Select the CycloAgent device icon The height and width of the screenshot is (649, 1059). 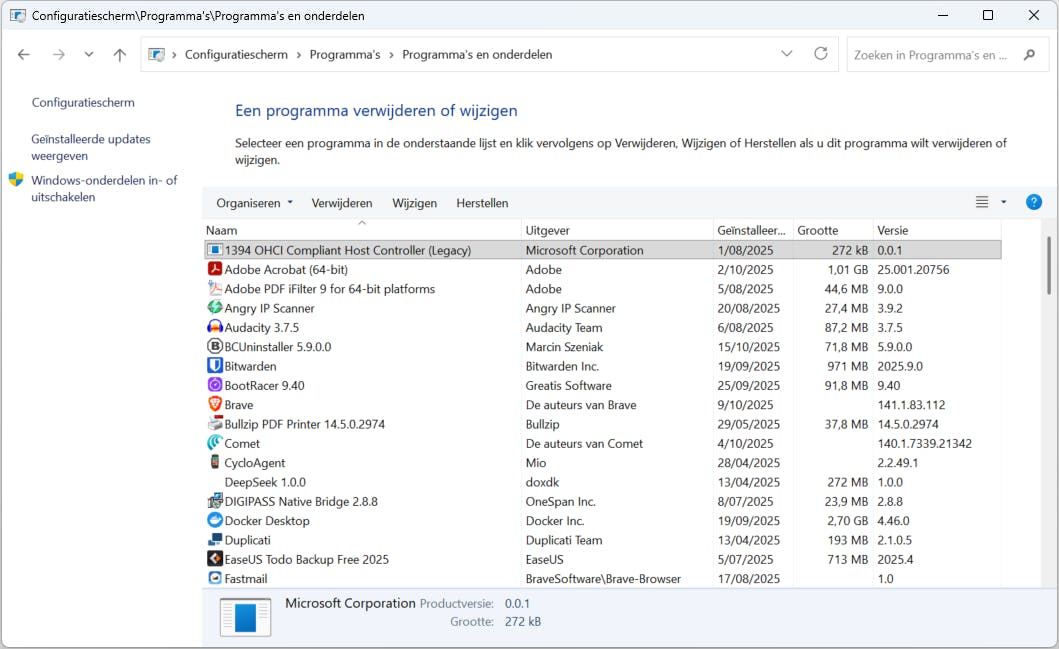click(215, 462)
